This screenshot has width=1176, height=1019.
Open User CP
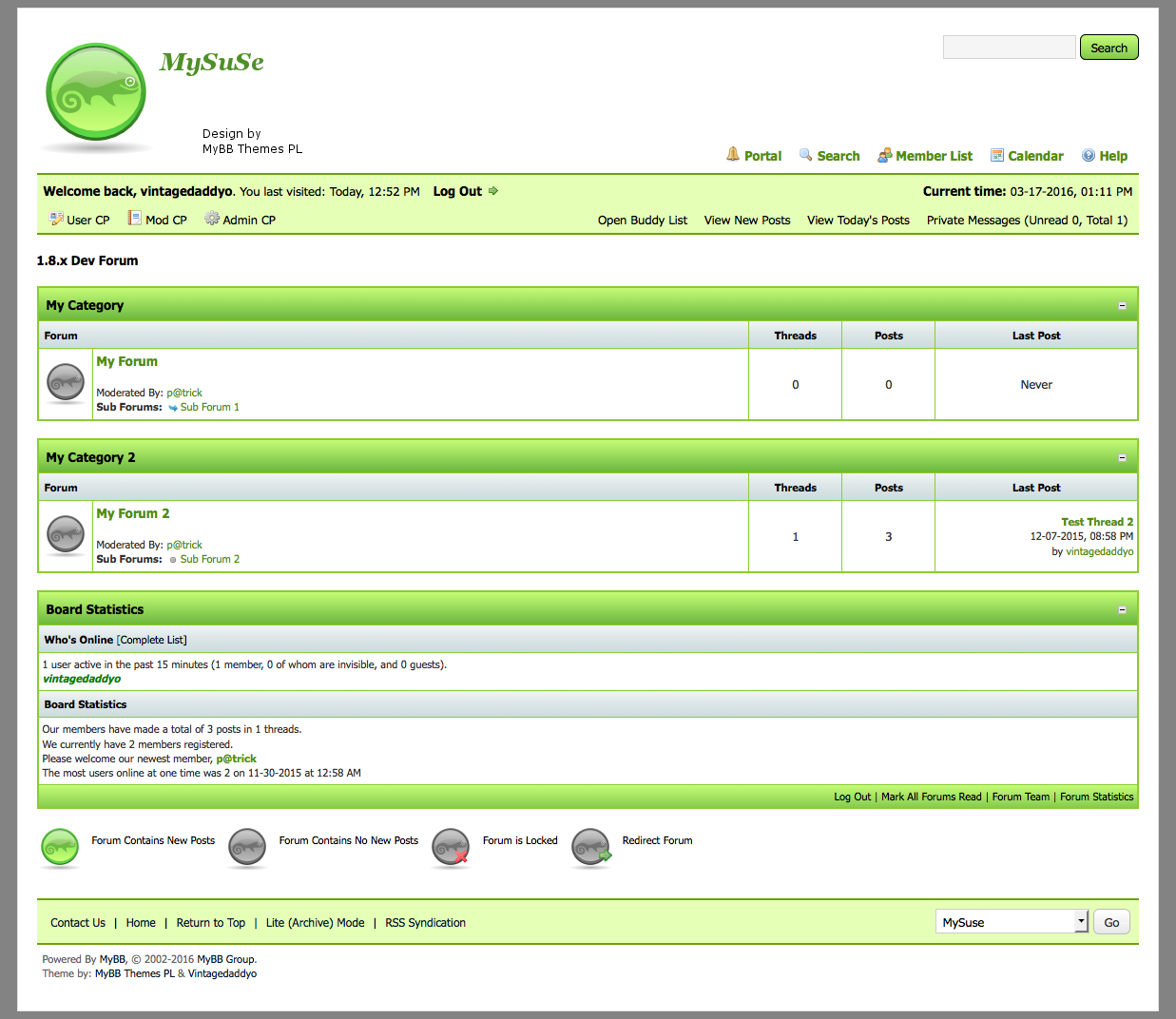pos(87,220)
